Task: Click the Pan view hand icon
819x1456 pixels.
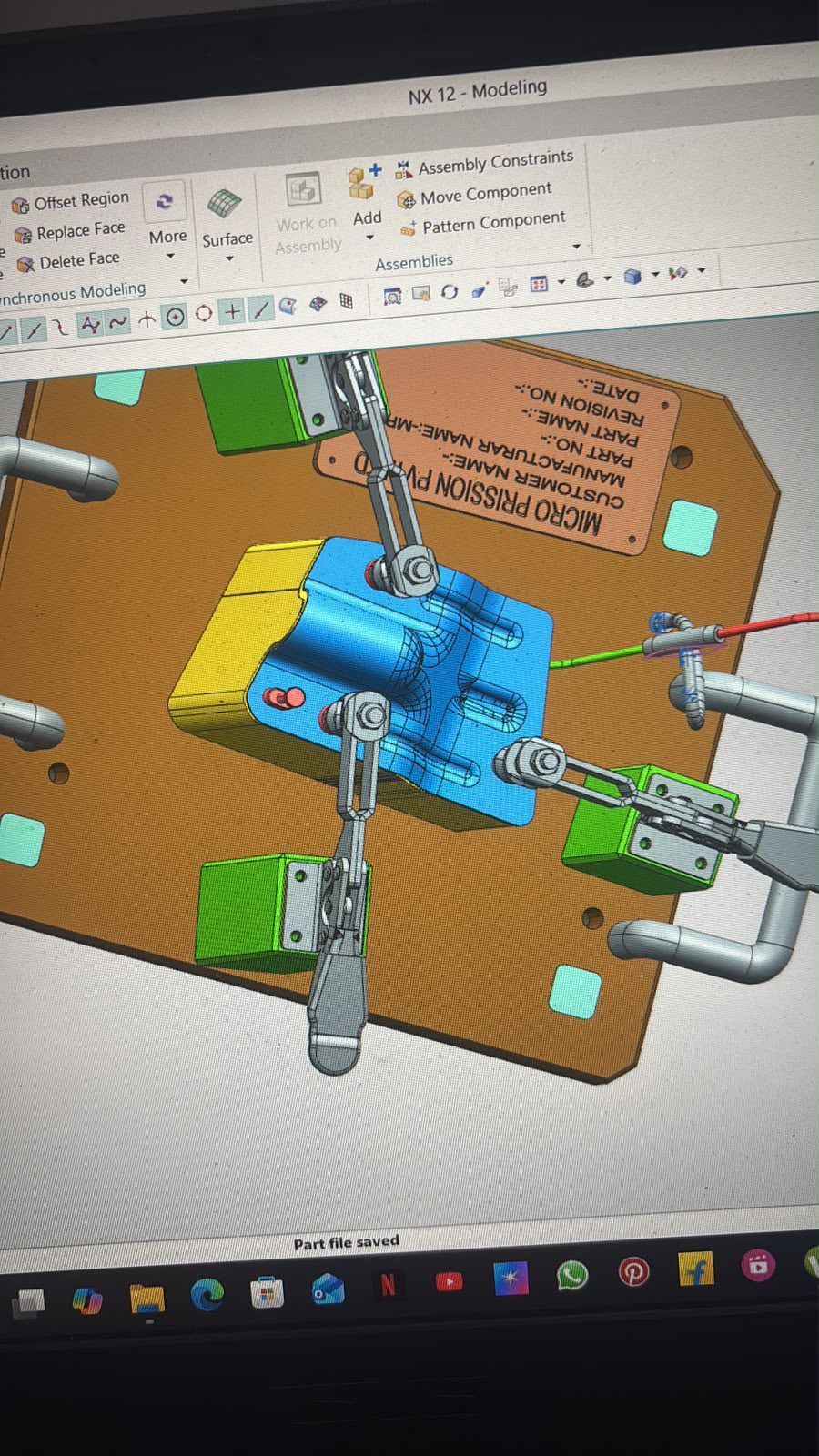Action: [420, 293]
